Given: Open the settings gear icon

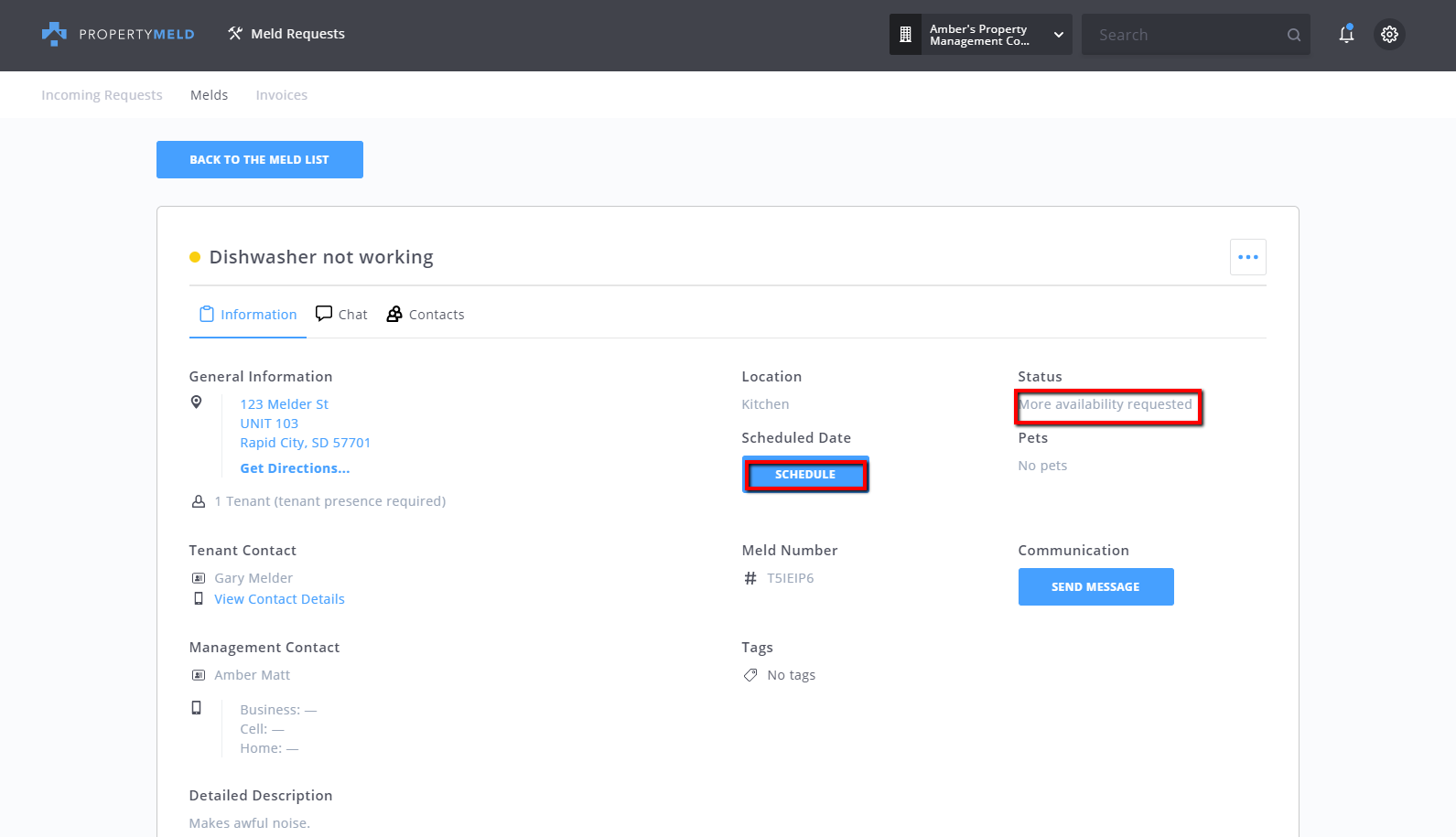Looking at the screenshot, I should click(x=1389, y=35).
